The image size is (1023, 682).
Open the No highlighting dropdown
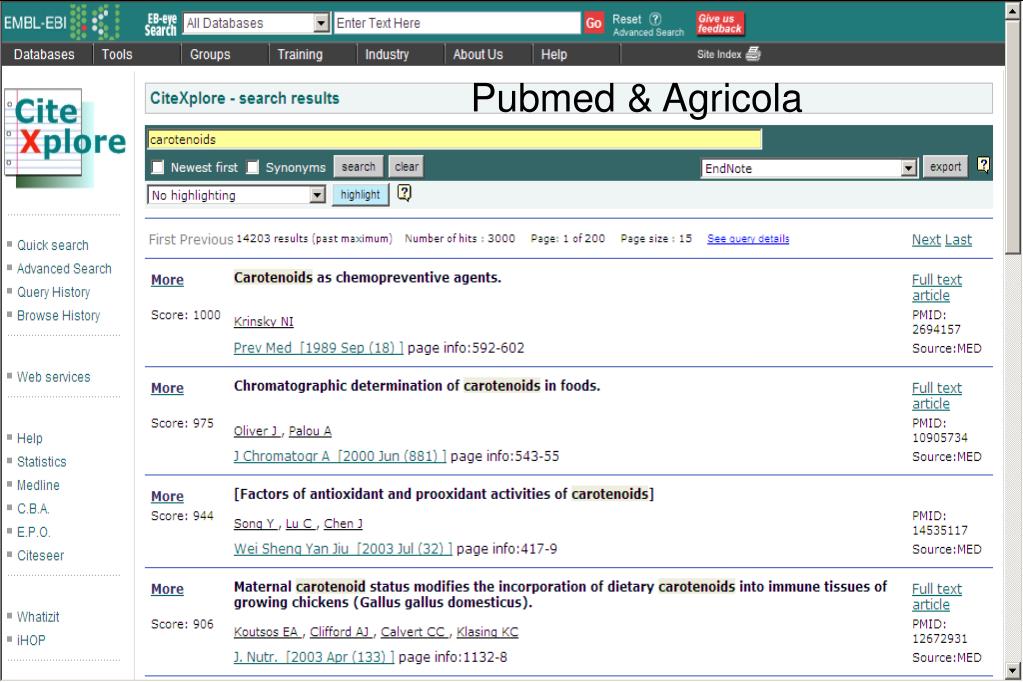coord(237,195)
